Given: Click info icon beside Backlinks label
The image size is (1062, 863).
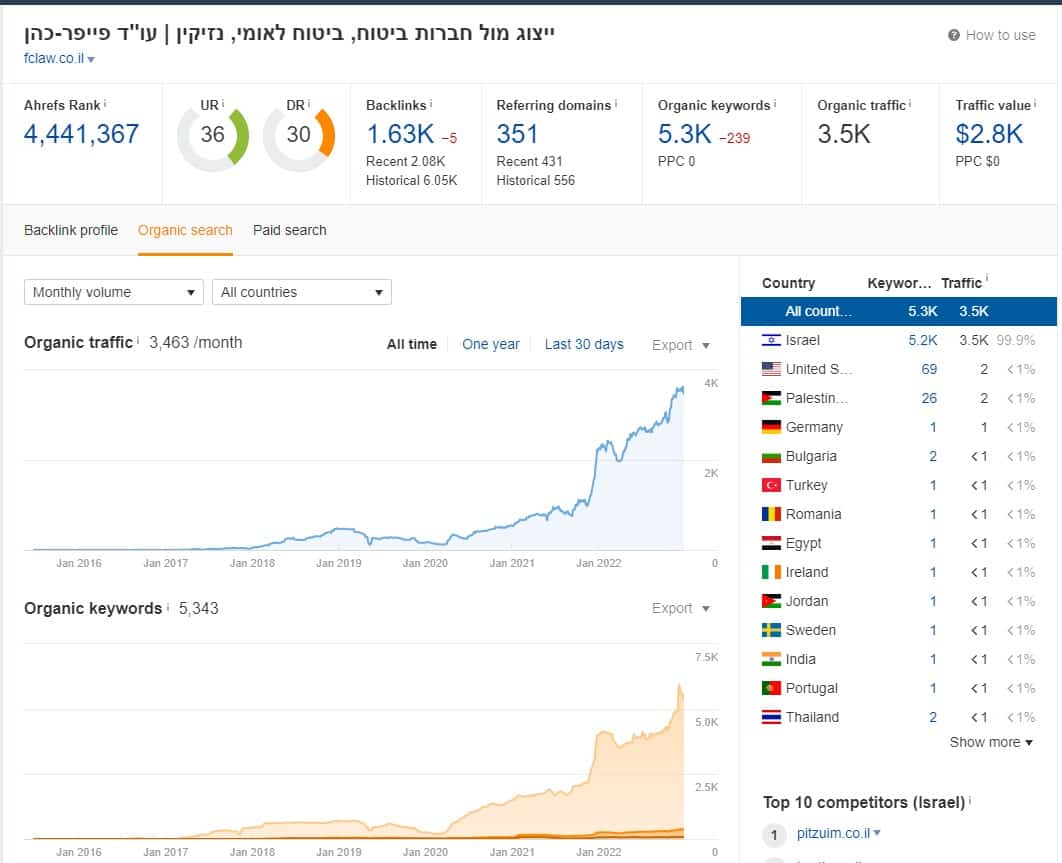Looking at the screenshot, I should [431, 104].
